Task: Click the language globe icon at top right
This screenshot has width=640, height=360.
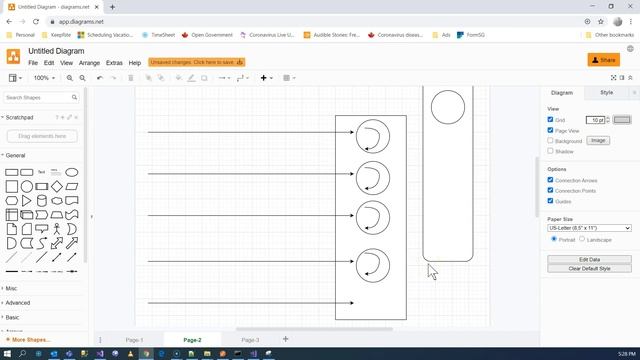Action: click(x=630, y=49)
